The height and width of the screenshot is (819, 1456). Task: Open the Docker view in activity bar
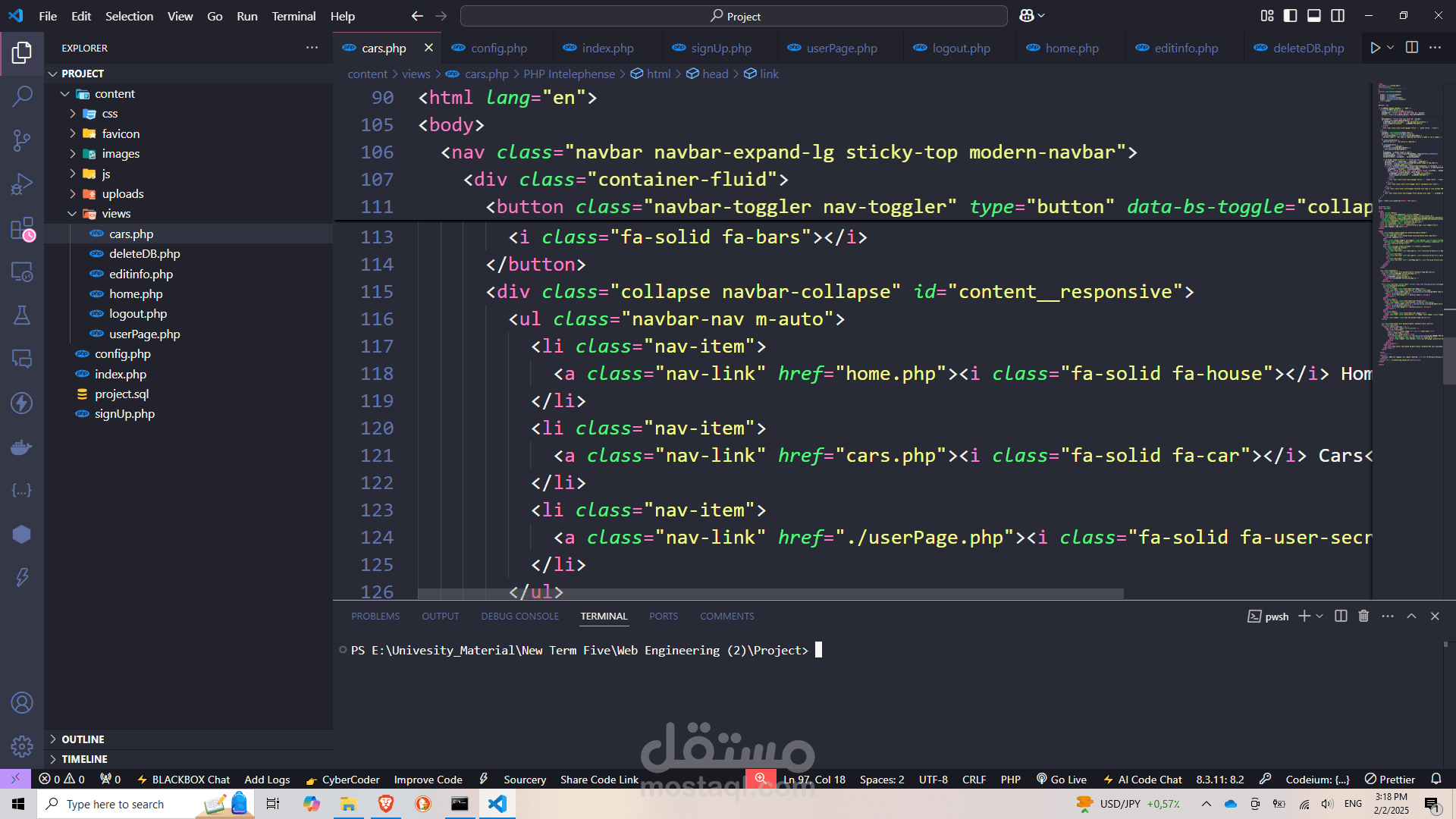(x=22, y=447)
